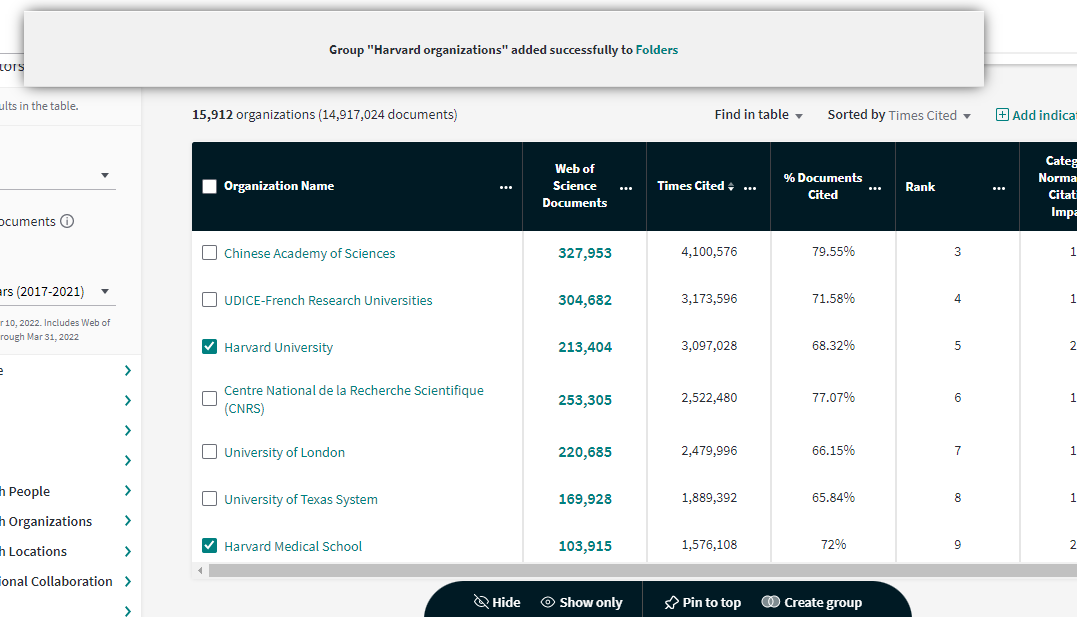Click the Add indicator plus icon
Viewport: 1077px width, 617px height.
pyautogui.click(x=1002, y=115)
